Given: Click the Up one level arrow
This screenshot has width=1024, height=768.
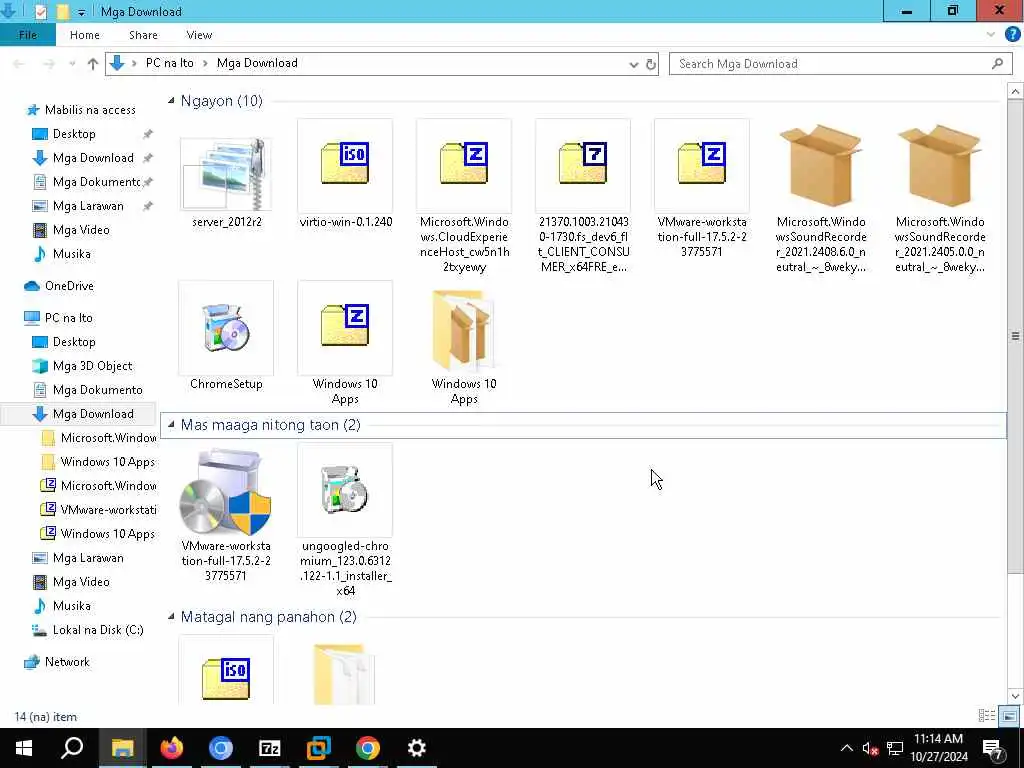Looking at the screenshot, I should tap(93, 63).
